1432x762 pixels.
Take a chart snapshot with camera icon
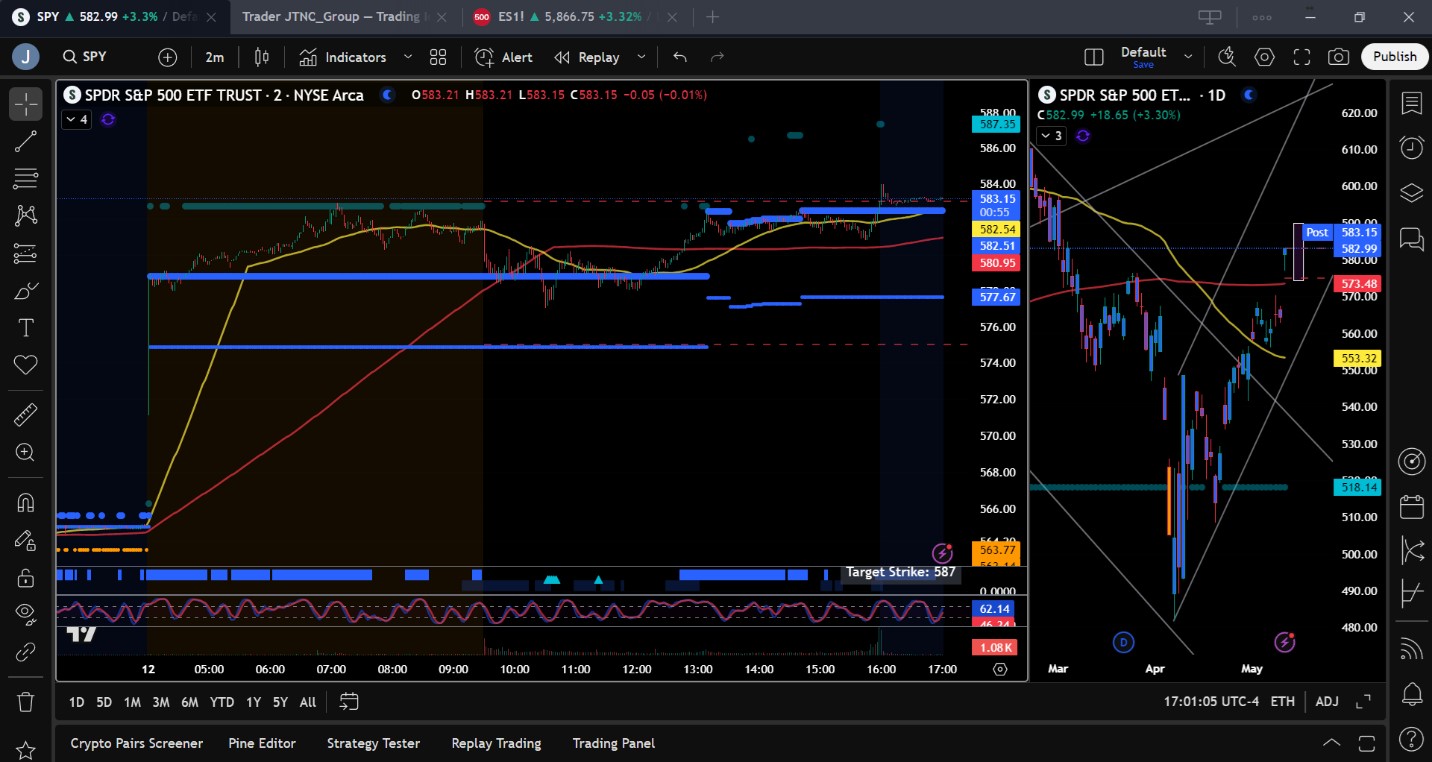1338,57
